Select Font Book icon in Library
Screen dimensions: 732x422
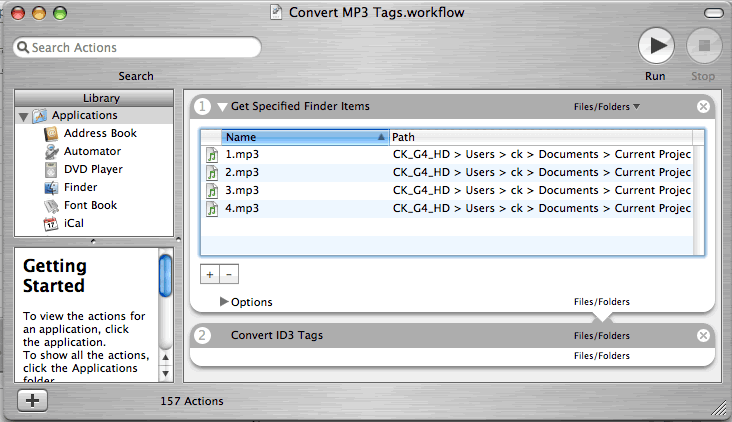tap(50, 206)
